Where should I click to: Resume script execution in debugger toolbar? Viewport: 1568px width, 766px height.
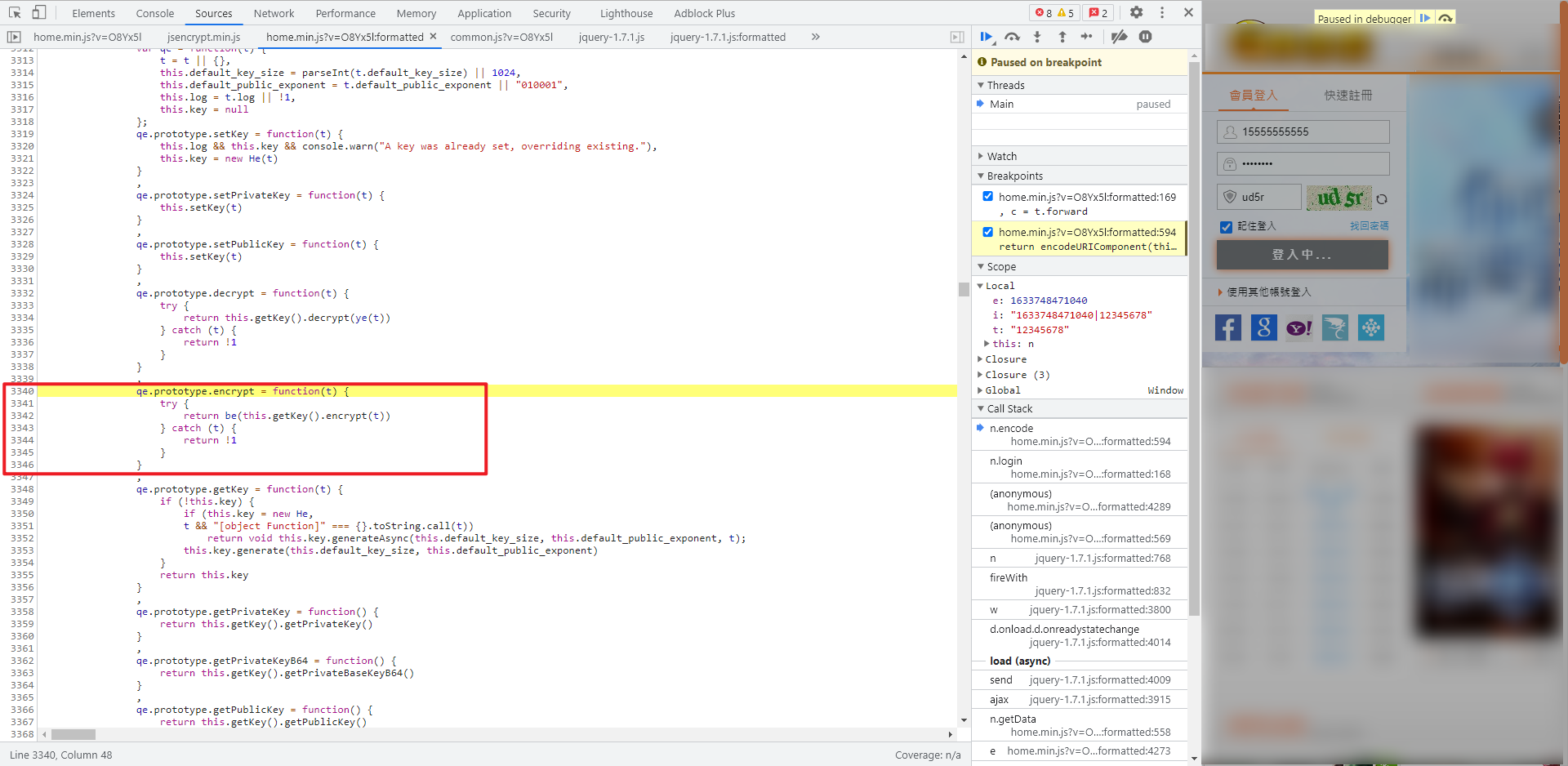[x=987, y=37]
